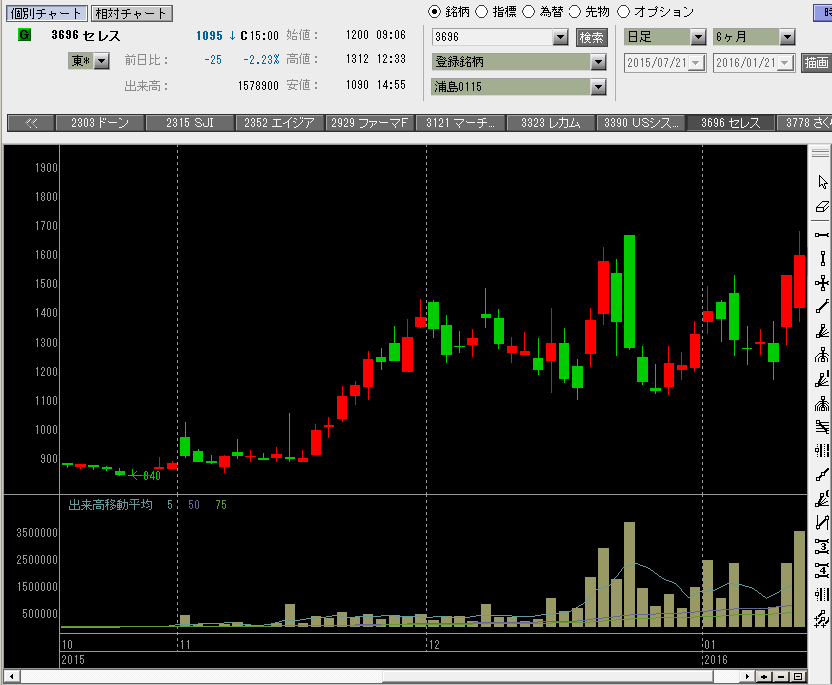Screen dimensions: 832x685
Task: Select the arrow pointer tool
Action: 822,182
